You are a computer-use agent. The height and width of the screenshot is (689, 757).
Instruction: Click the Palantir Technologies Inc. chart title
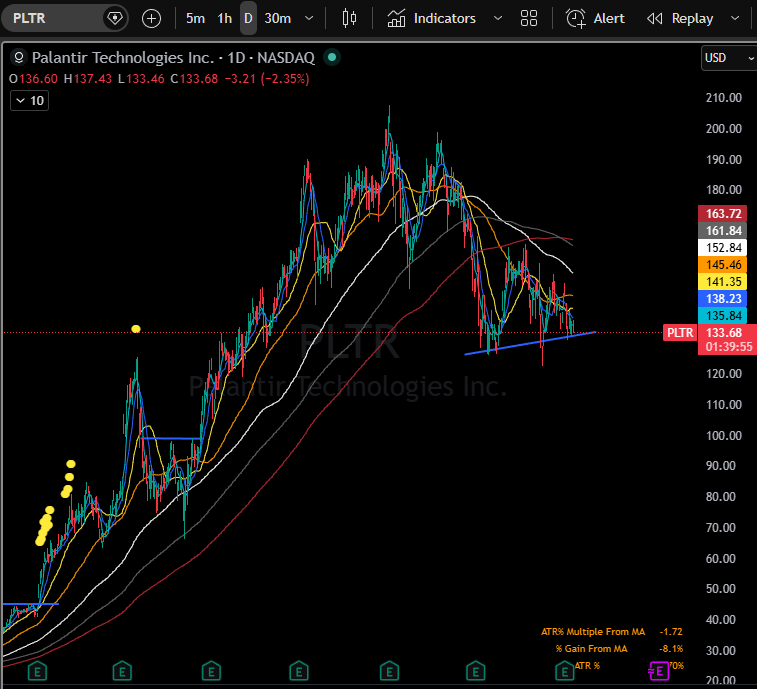[173, 57]
